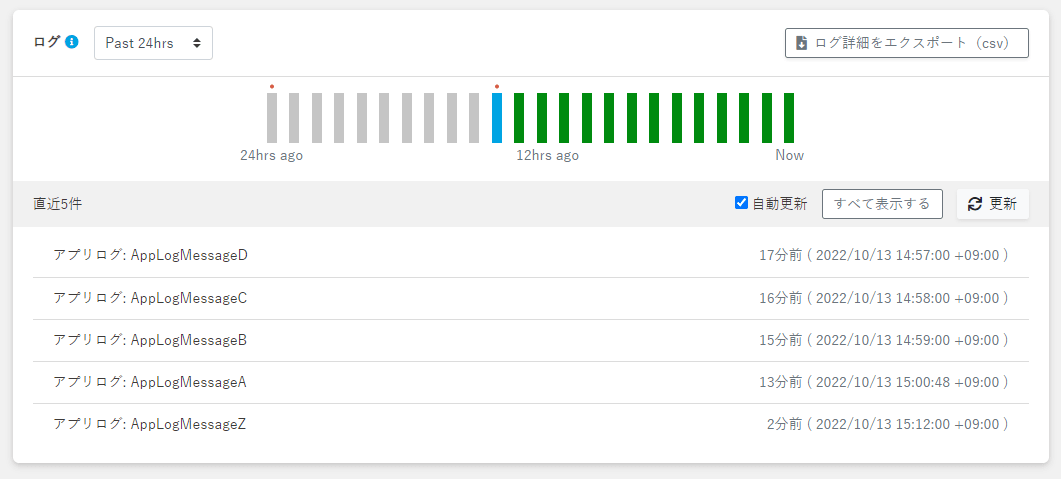
Task: Click the last gray bar before blue
Action: tap(474, 118)
